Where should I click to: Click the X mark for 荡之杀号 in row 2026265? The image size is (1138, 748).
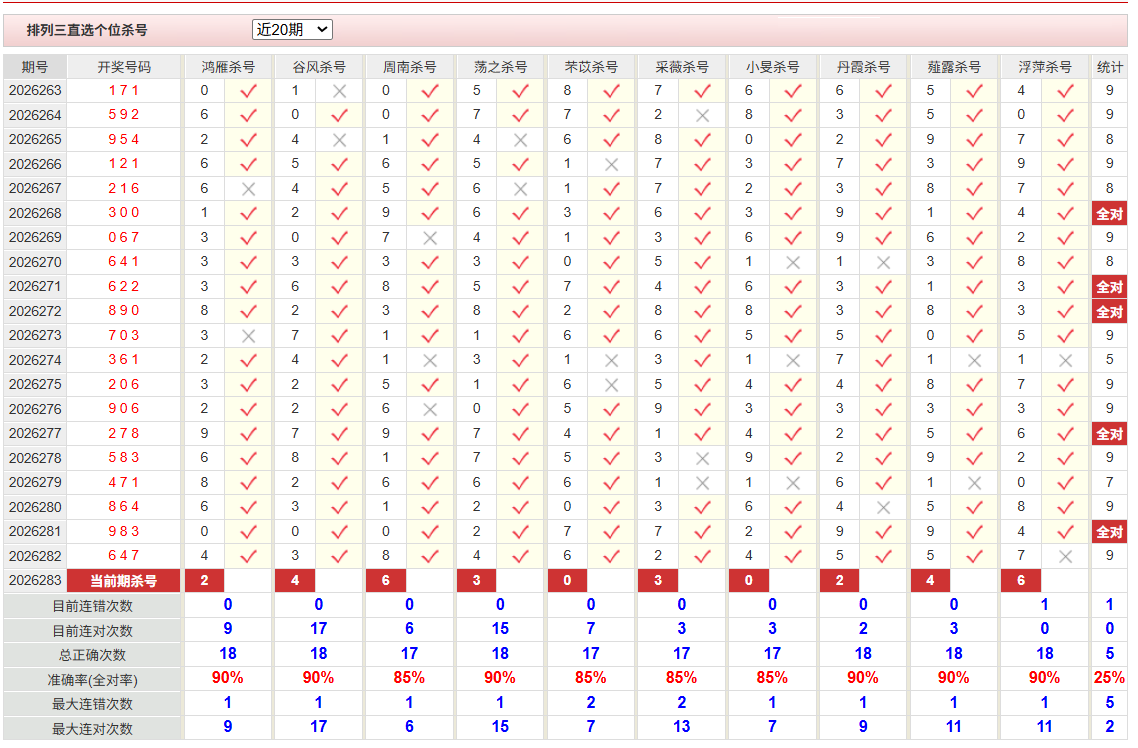pyautogui.click(x=520, y=140)
